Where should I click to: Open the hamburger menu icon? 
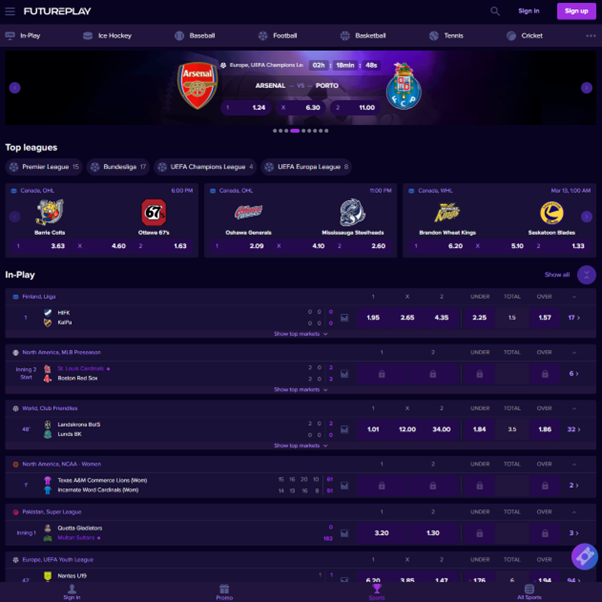(10, 12)
